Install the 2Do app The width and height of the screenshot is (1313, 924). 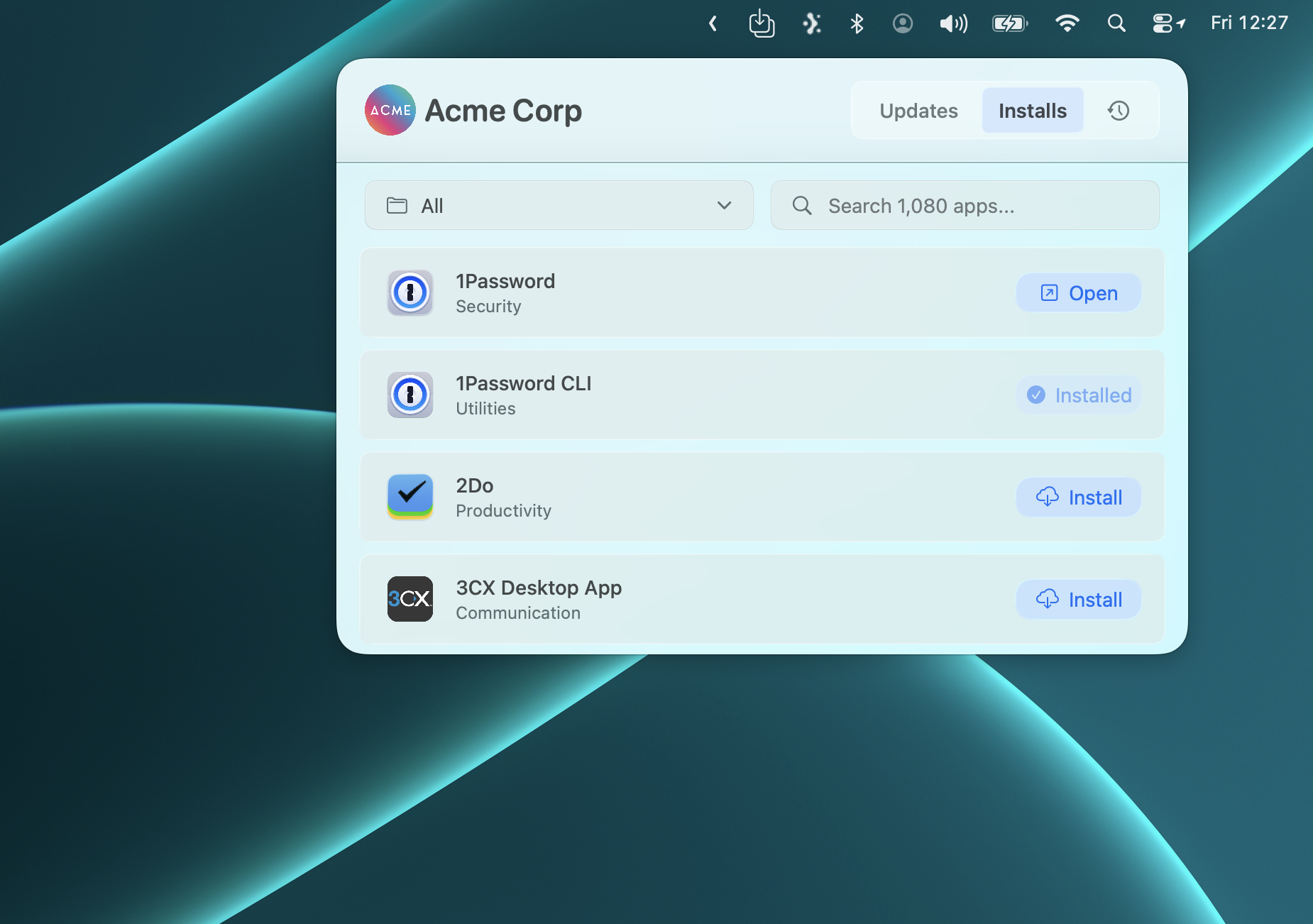coord(1078,497)
